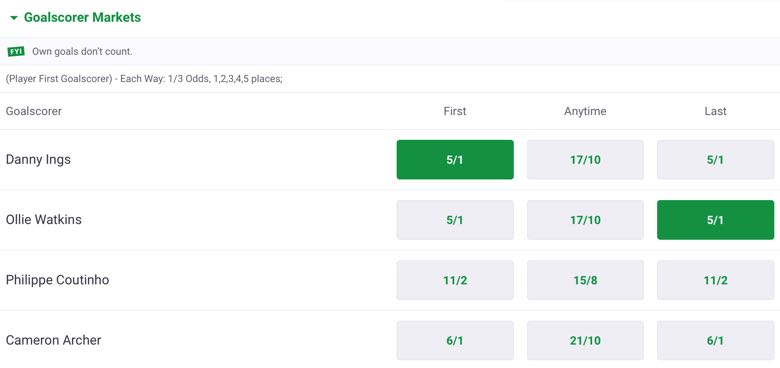This screenshot has height=368, width=780.
Task: Click the Last column header
Action: 715,111
